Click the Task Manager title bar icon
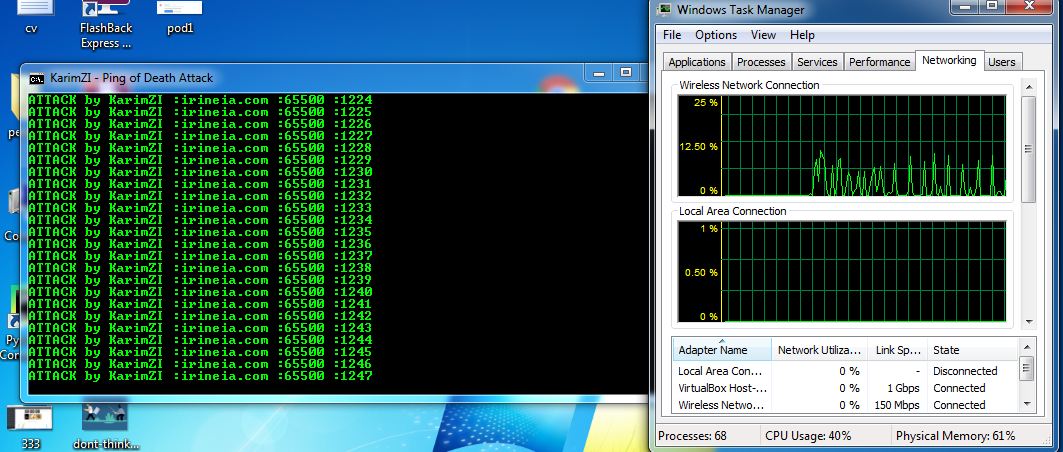Screen dimensions: 1063x452 [x=665, y=9]
